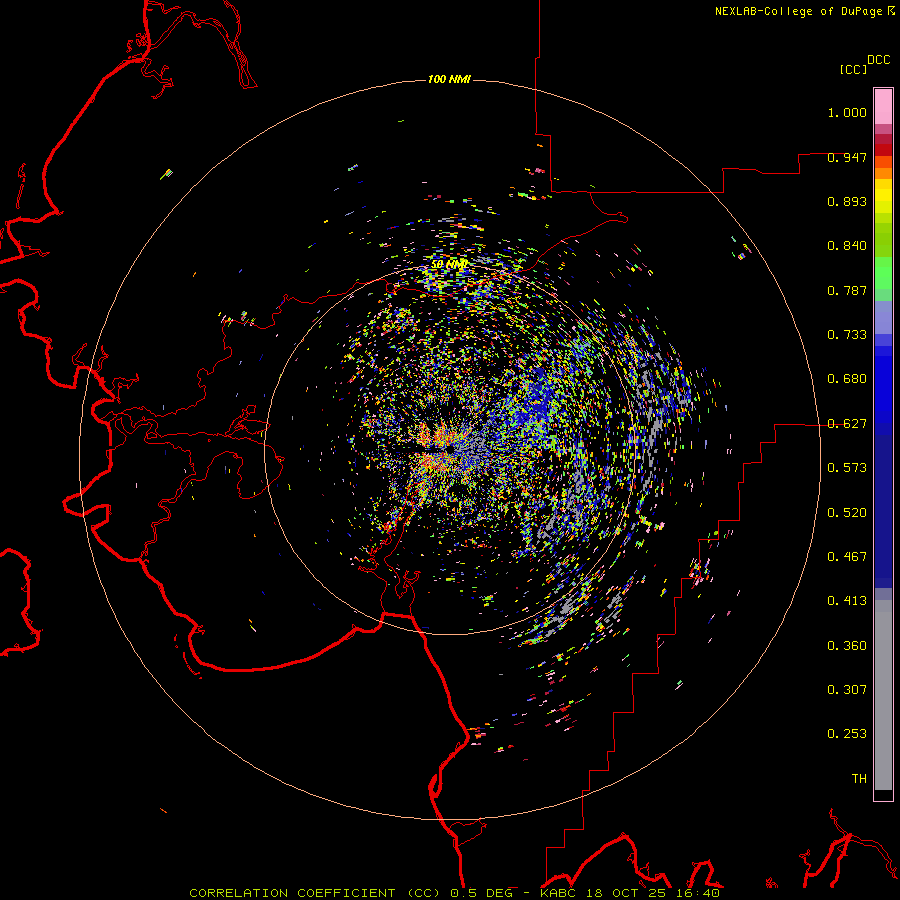
Task: Click the 0.893 legend value
Action: [847, 201]
